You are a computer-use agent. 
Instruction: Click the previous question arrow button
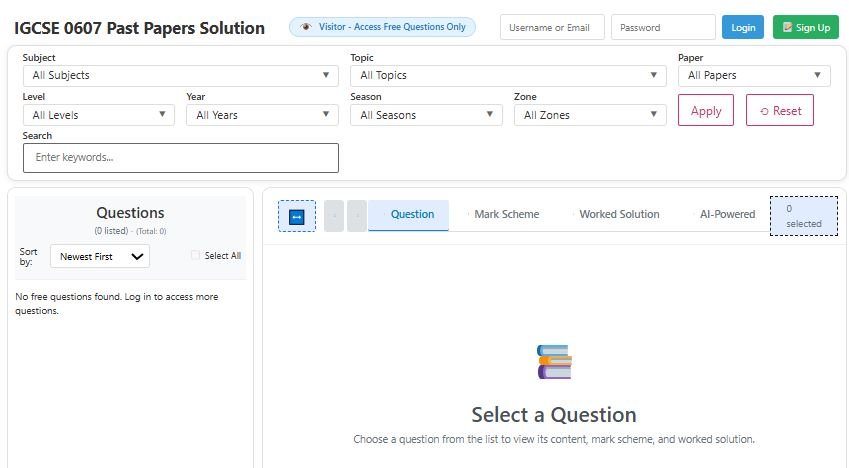click(334, 216)
